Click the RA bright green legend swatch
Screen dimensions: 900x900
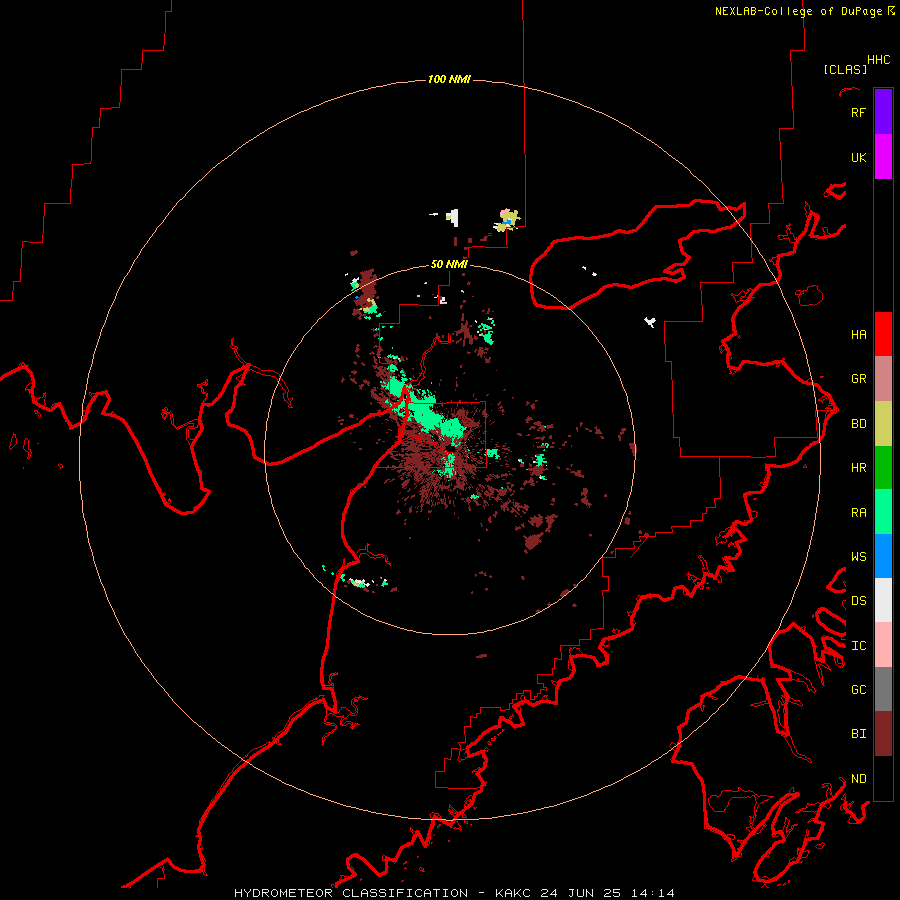click(883, 512)
